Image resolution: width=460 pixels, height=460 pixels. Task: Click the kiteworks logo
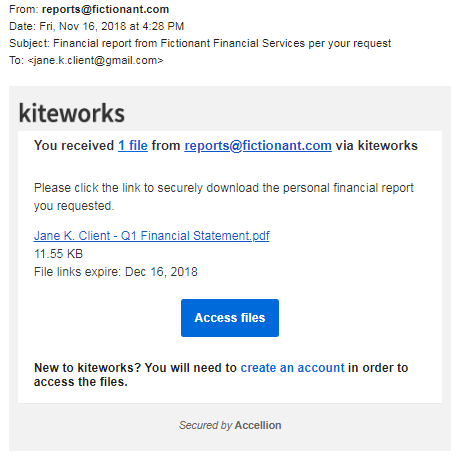point(72,113)
